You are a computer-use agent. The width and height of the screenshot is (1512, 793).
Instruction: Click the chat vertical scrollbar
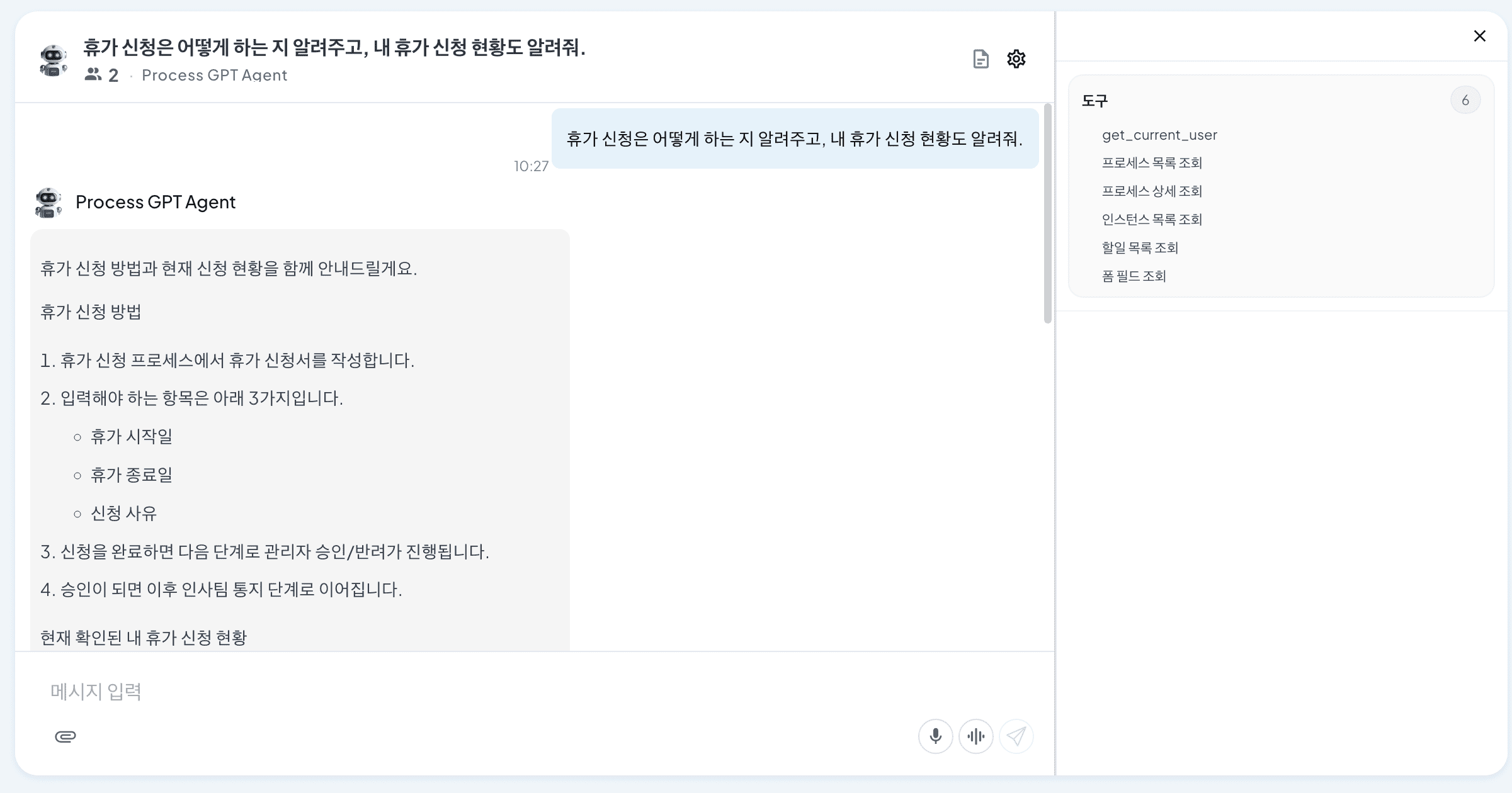point(1048,214)
